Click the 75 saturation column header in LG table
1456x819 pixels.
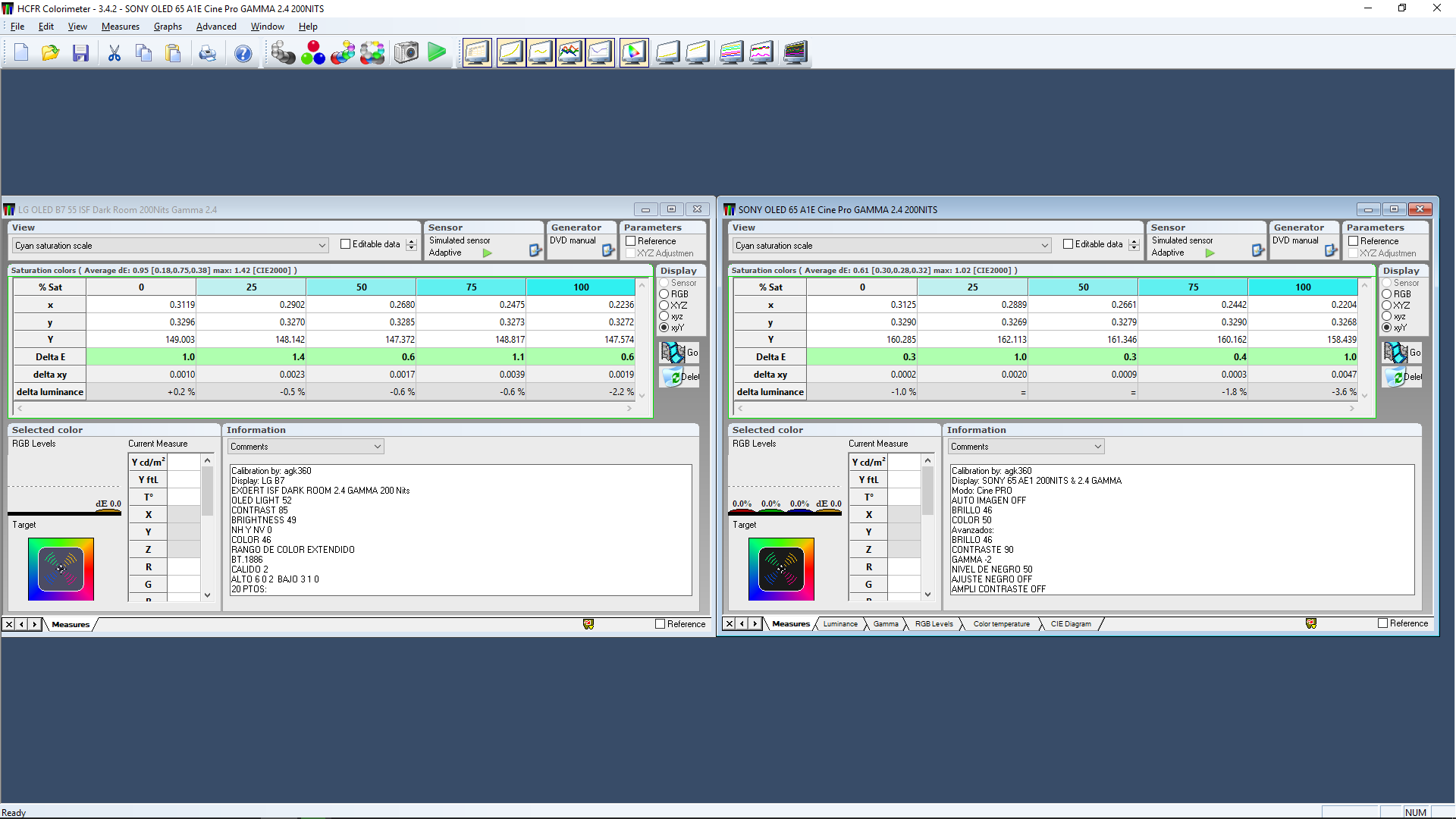[471, 287]
